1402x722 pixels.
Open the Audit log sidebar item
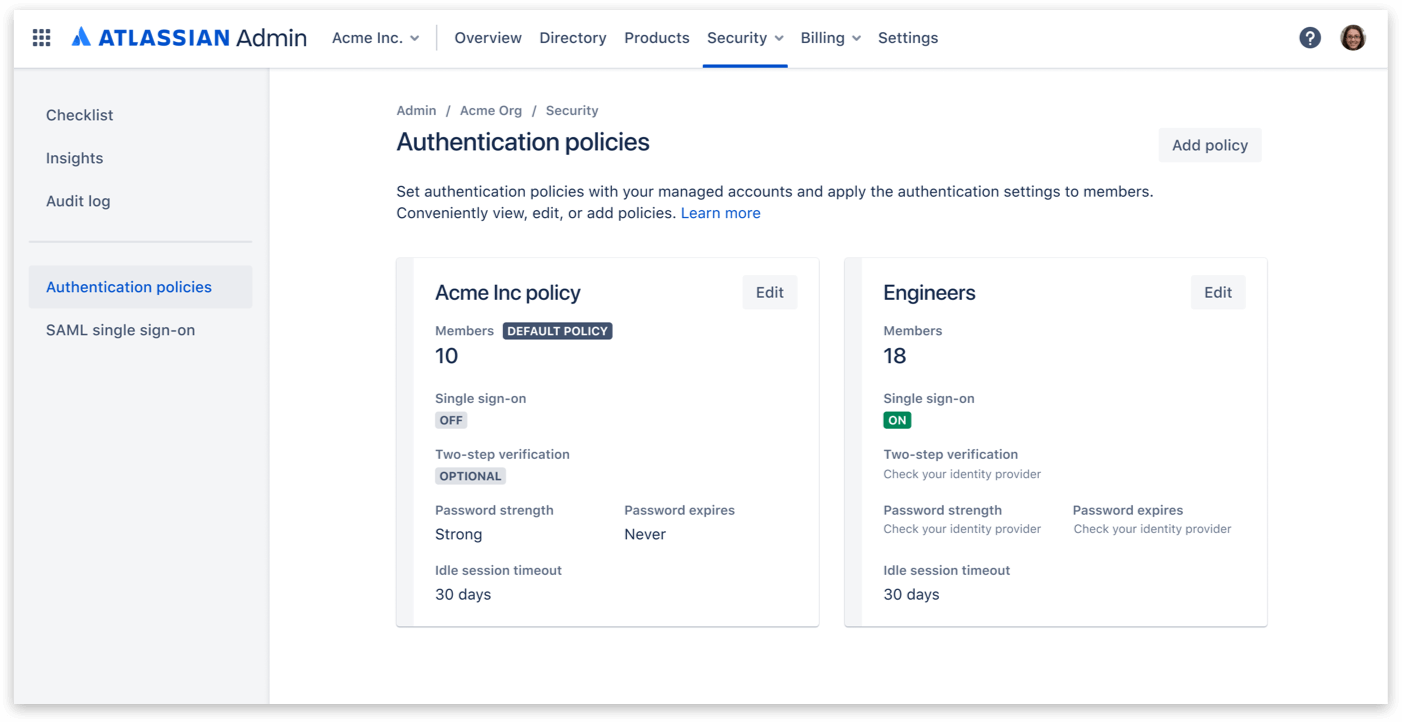coord(78,201)
